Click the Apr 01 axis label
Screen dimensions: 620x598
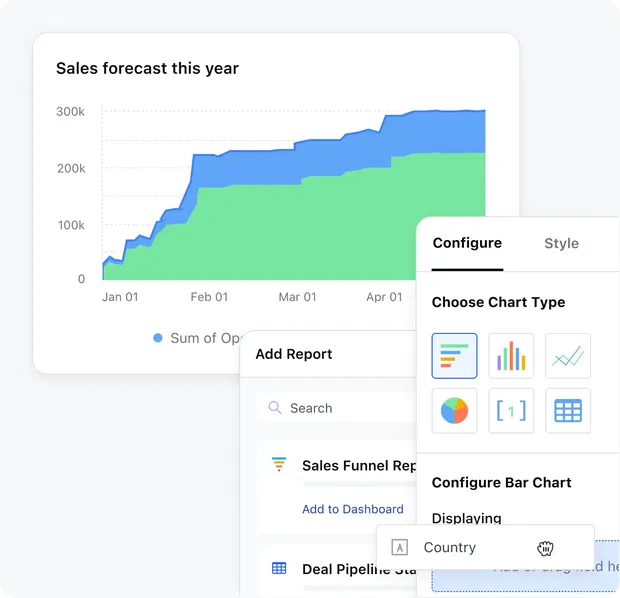(384, 297)
